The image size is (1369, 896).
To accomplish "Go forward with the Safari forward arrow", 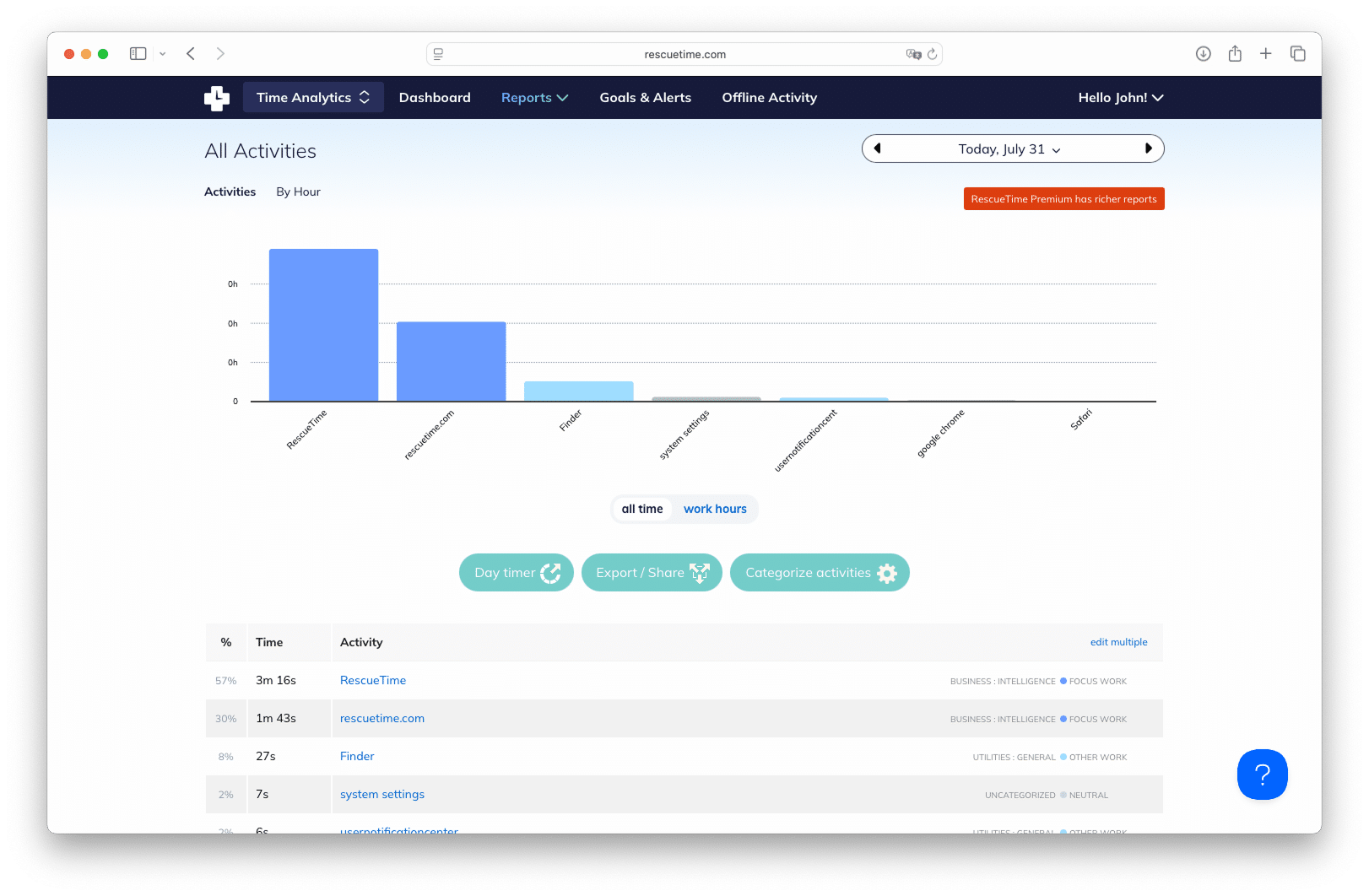I will pyautogui.click(x=220, y=54).
